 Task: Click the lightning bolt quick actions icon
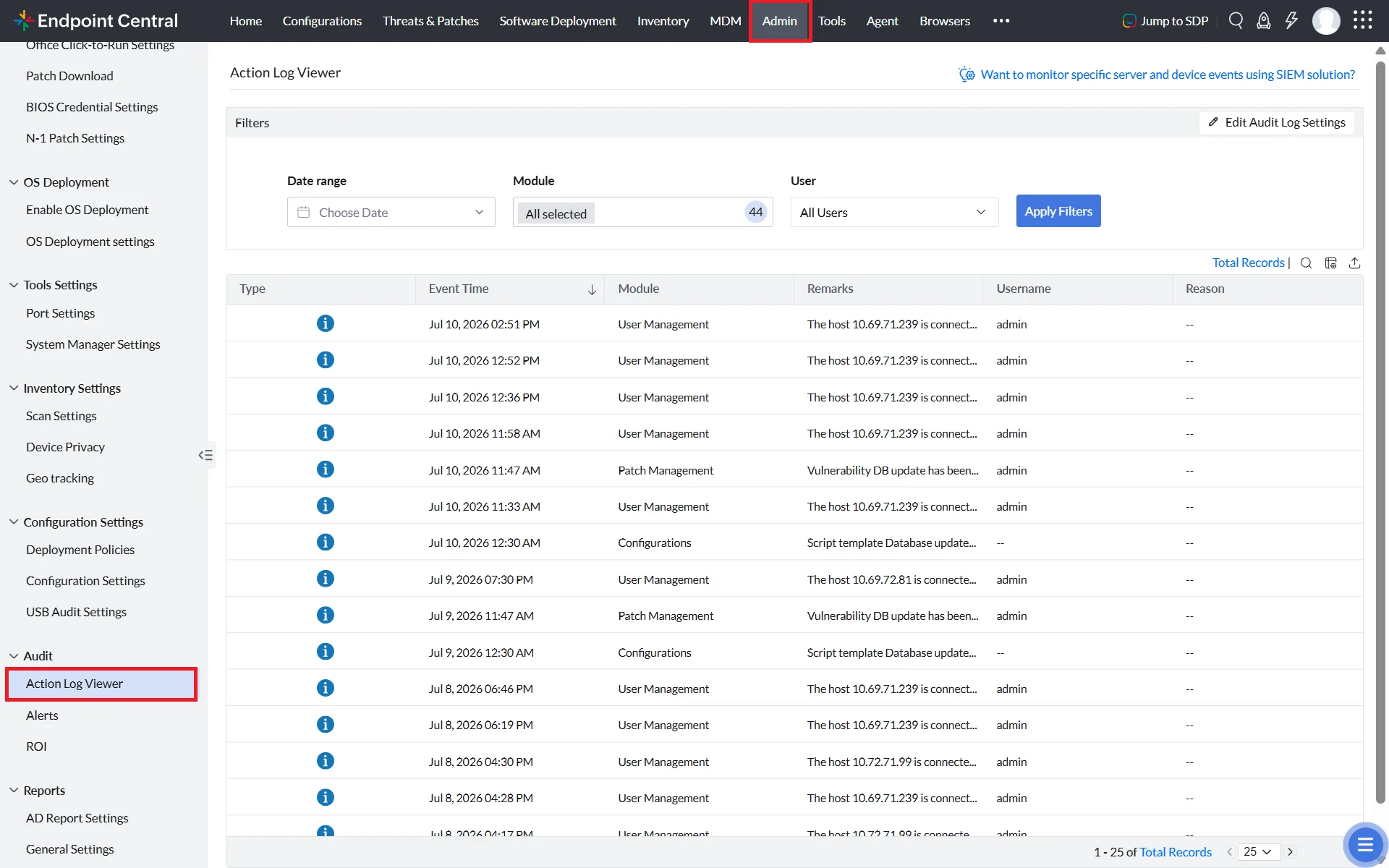1291,20
